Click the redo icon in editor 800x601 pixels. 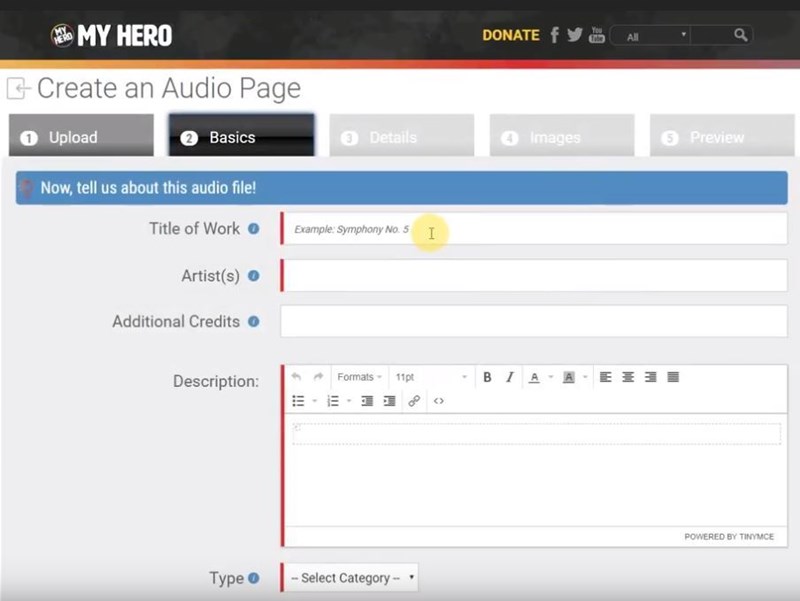(318, 377)
